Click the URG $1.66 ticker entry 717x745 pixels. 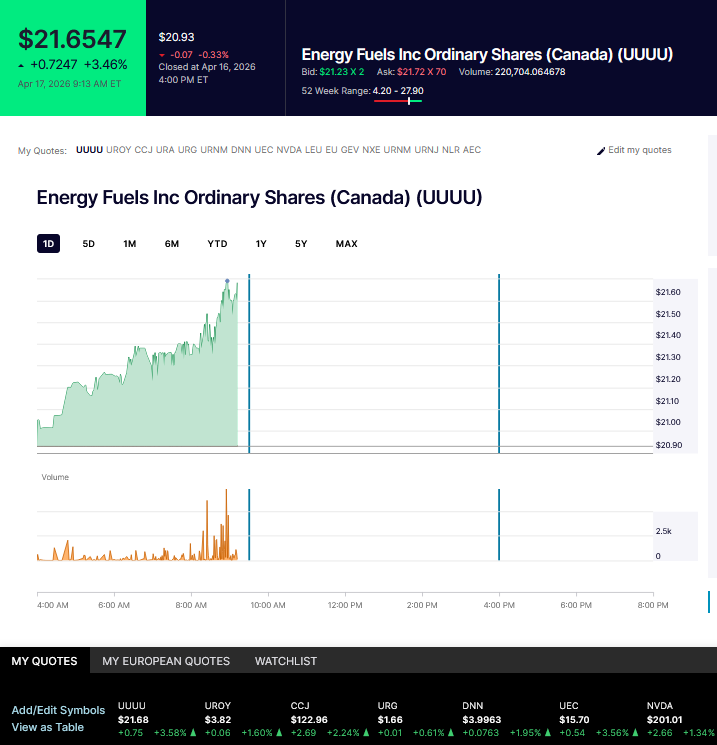[x=416, y=719]
